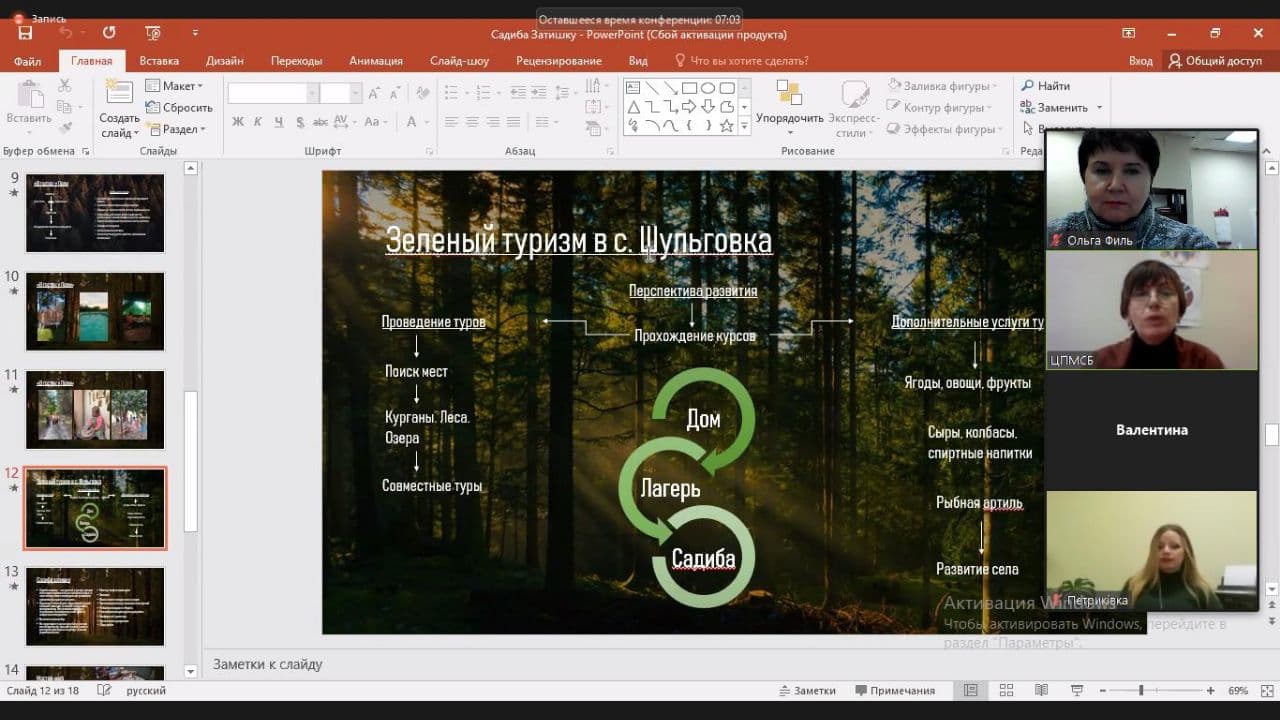Toggle the Notes (Заметки) pane
This screenshot has width=1280, height=720.
click(x=807, y=691)
